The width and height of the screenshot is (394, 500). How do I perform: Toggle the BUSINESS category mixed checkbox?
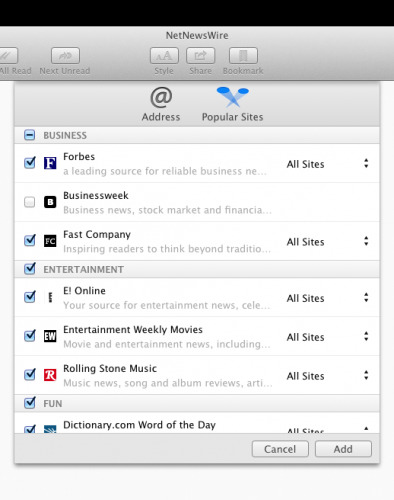pyautogui.click(x=29, y=135)
